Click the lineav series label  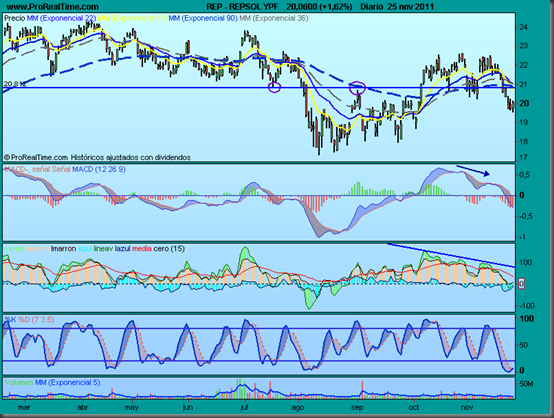(103, 248)
